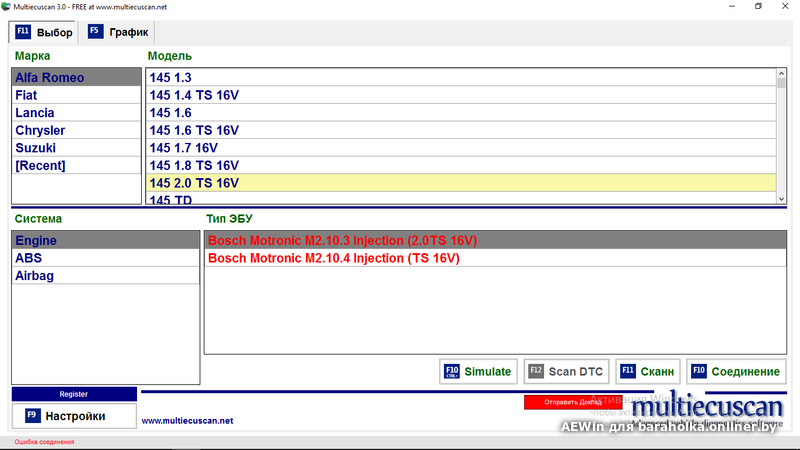
Task: Close the Multiecuscan window
Action: point(785,7)
